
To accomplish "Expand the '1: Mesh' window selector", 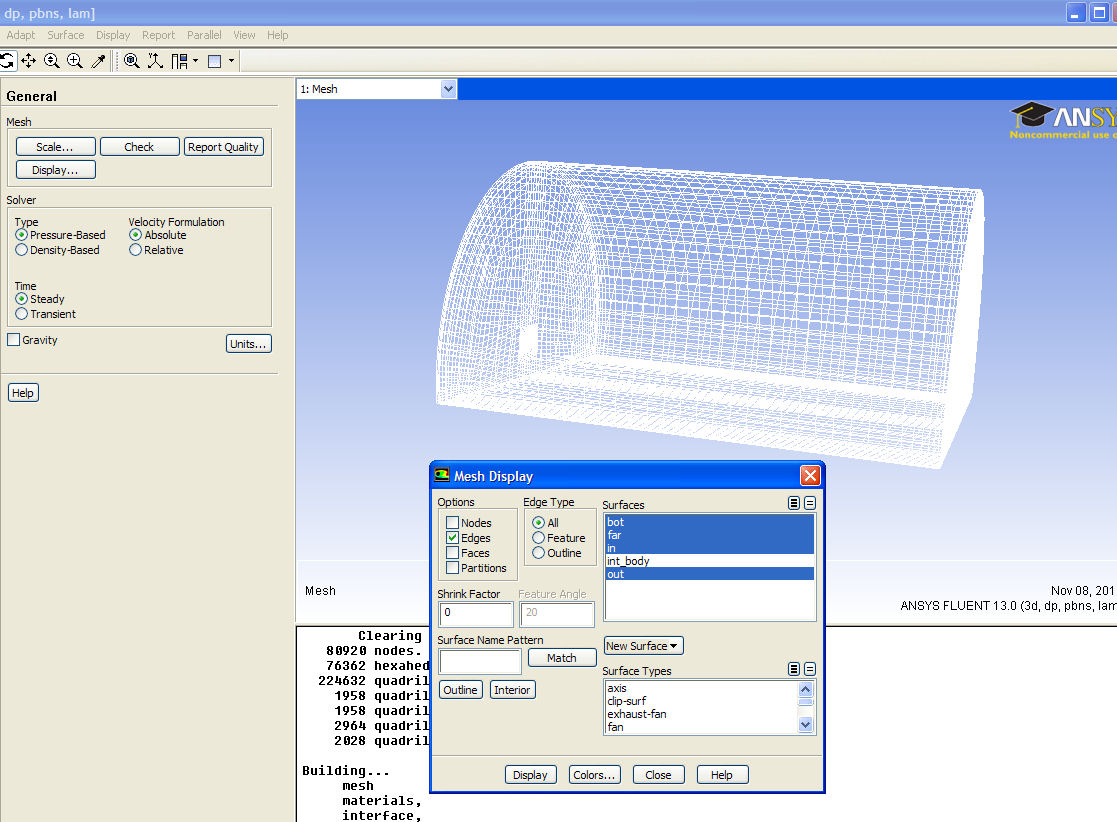I will [x=448, y=89].
